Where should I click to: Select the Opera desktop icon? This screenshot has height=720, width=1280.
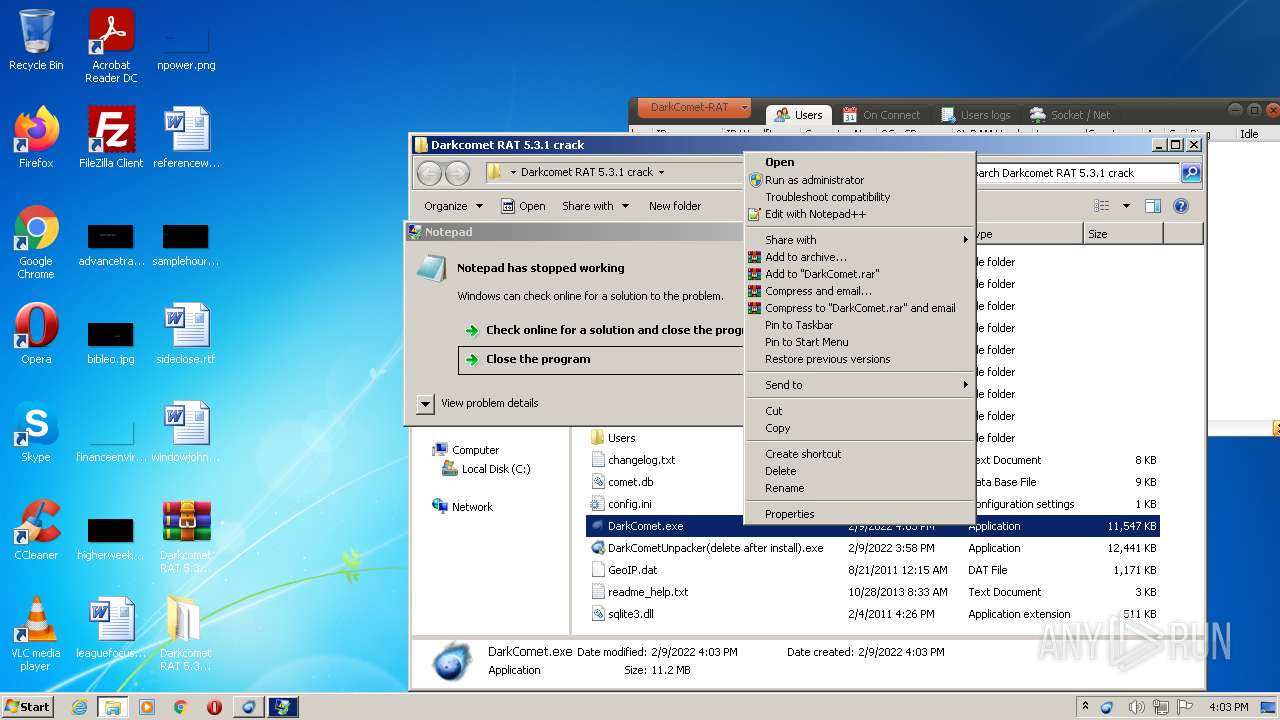pos(36,334)
